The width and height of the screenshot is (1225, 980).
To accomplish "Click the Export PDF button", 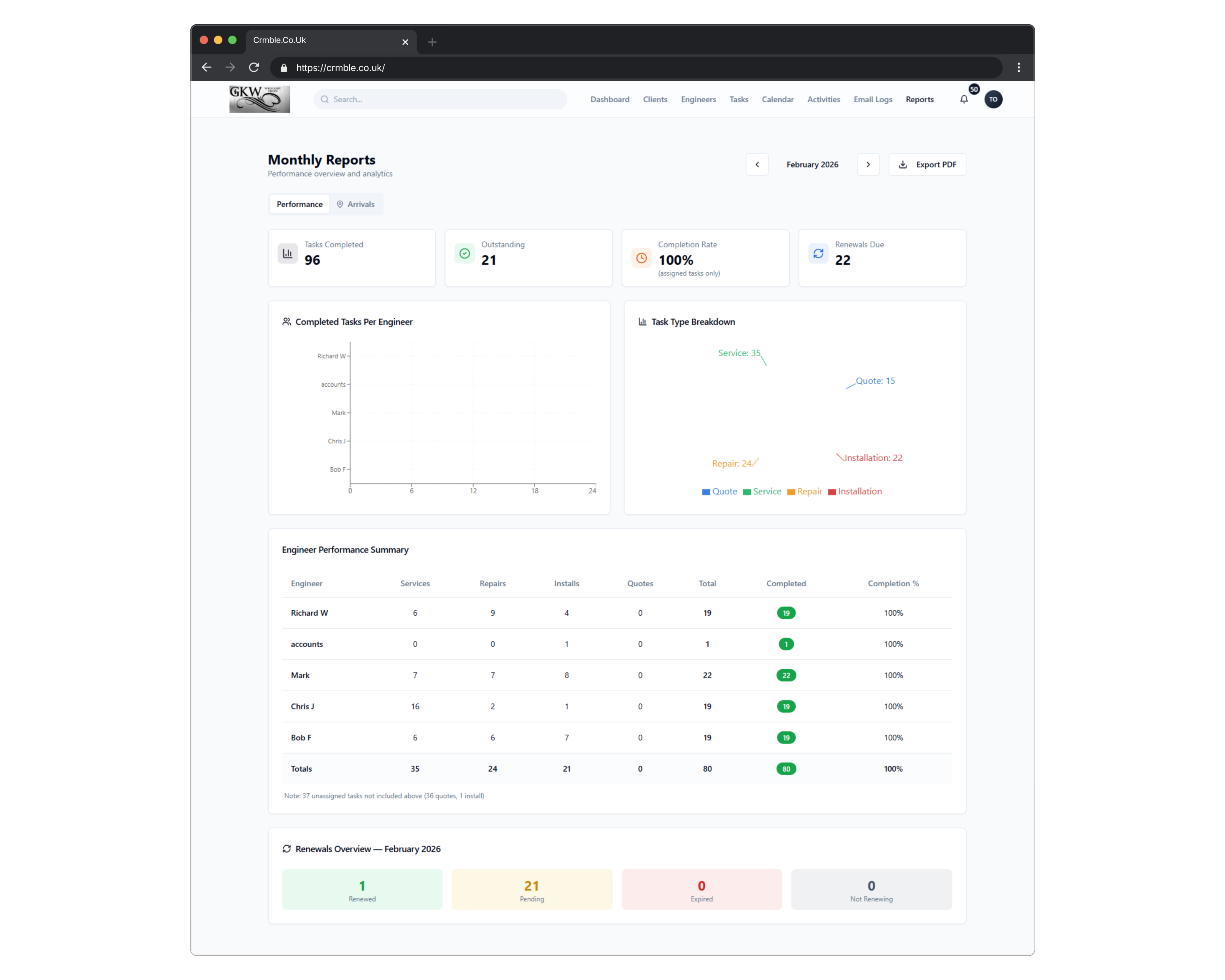I will click(927, 165).
